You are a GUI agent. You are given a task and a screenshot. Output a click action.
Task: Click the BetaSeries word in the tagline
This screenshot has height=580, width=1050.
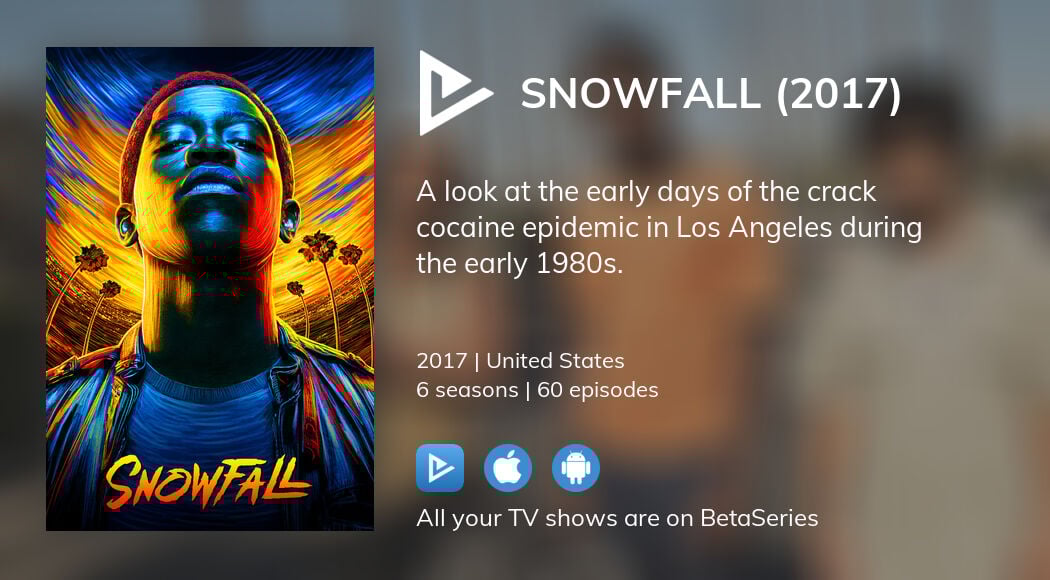point(759,518)
